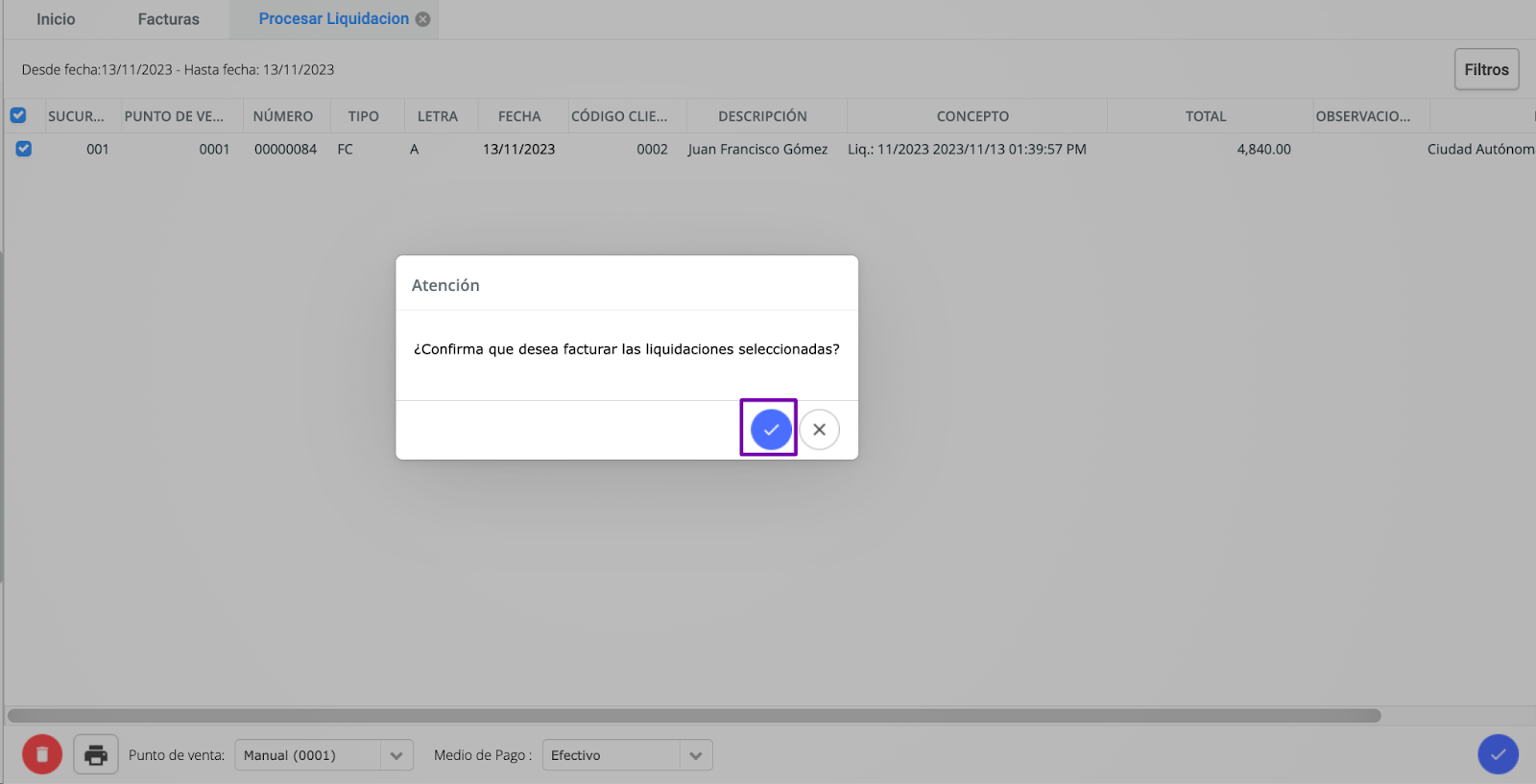1536x784 pixels.
Task: Click the cell Juan Francisco Gómez
Action: point(757,150)
